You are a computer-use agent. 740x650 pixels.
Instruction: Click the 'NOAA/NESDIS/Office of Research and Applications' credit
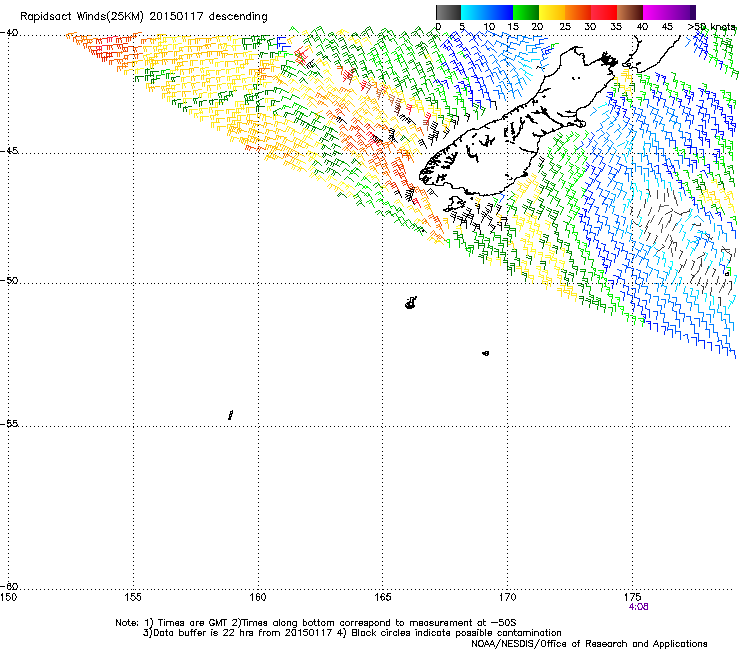[x=589, y=644]
